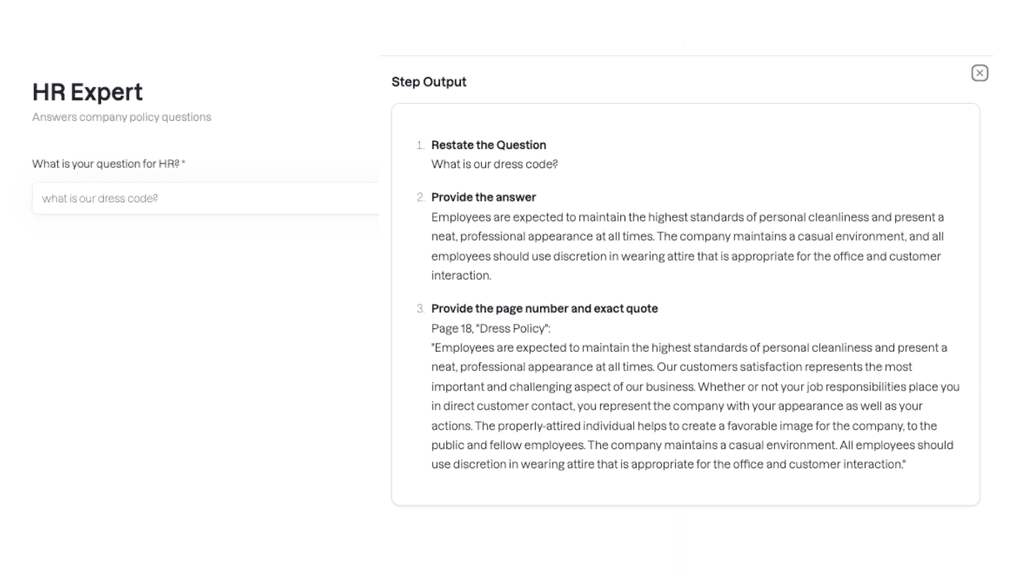
Task: Click the HR question input field
Action: [x=206, y=198]
